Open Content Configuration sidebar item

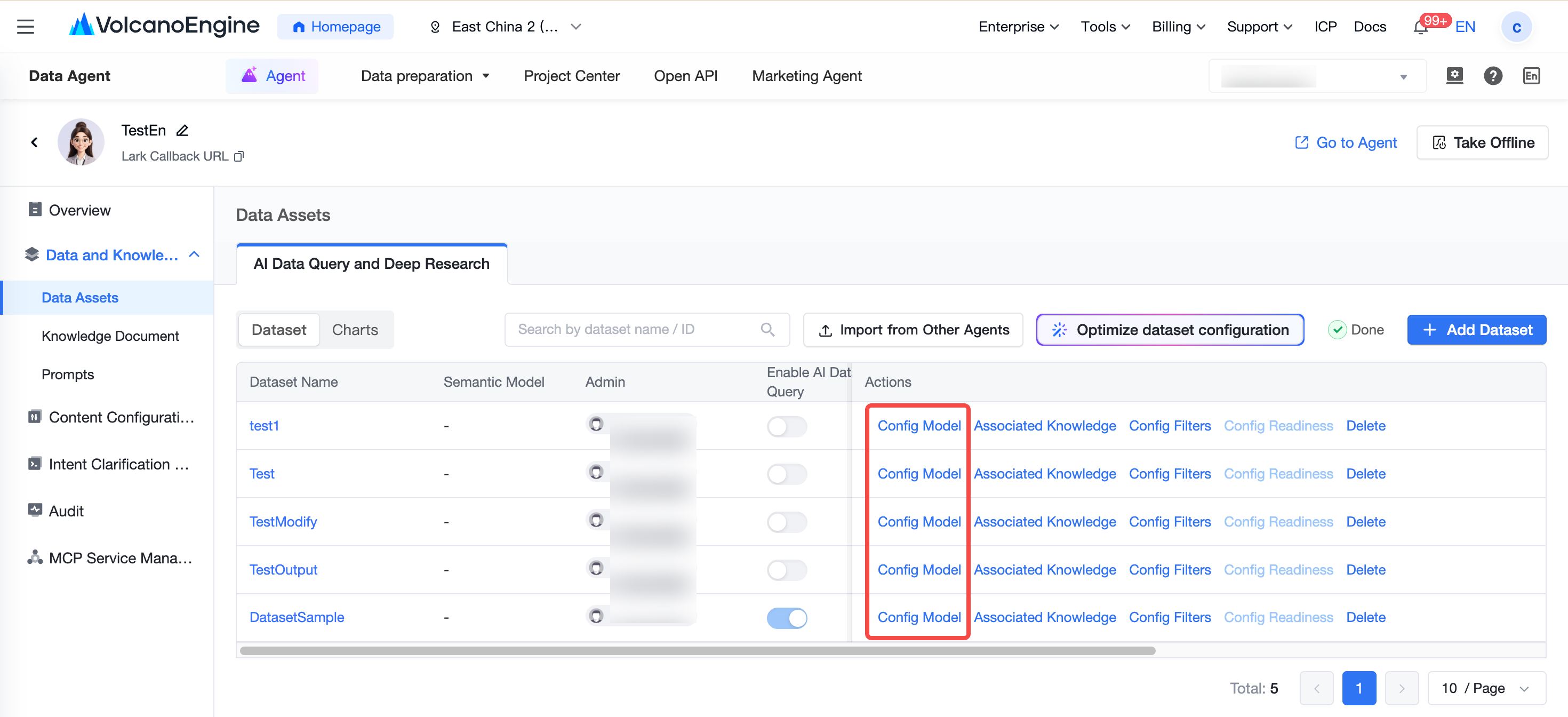(111, 417)
